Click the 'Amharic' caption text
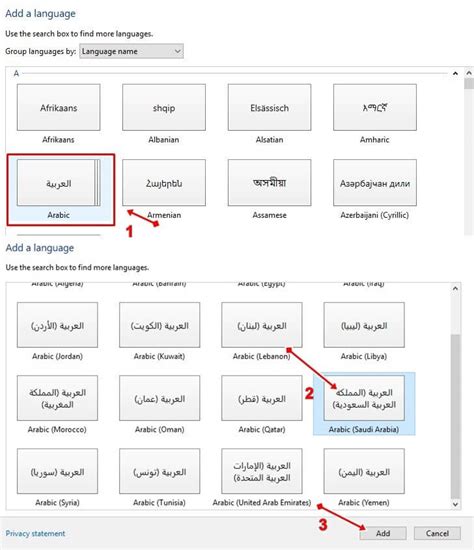This screenshot has width=474, height=550. click(375, 140)
